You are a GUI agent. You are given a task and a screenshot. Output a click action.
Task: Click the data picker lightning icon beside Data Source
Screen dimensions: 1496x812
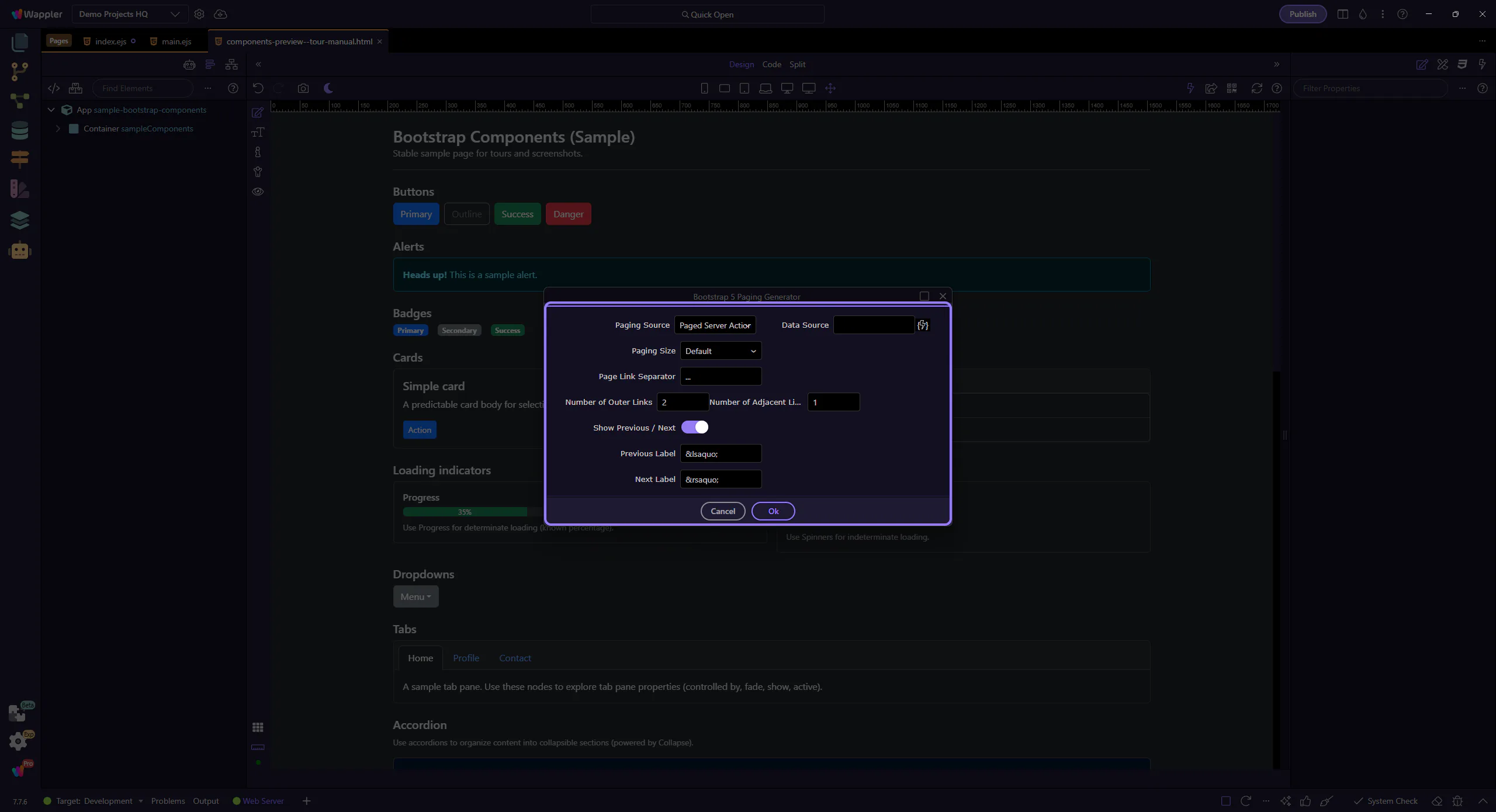[x=923, y=325]
